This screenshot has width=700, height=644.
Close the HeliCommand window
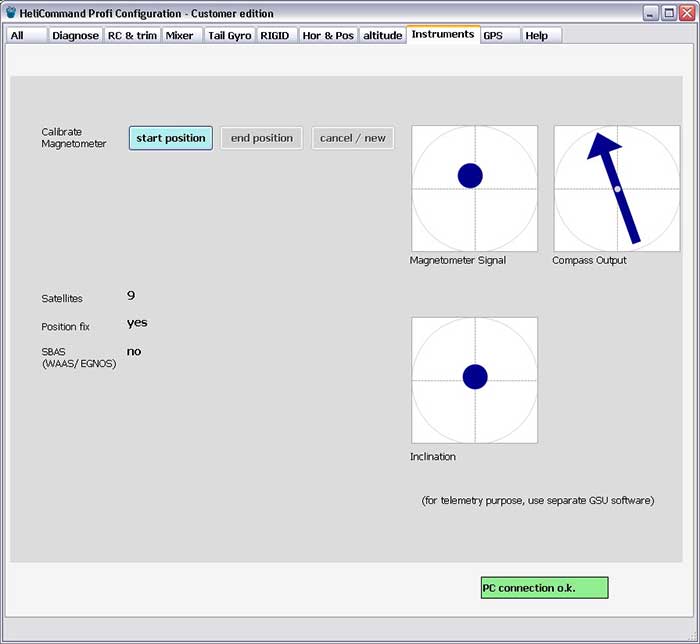click(x=687, y=13)
